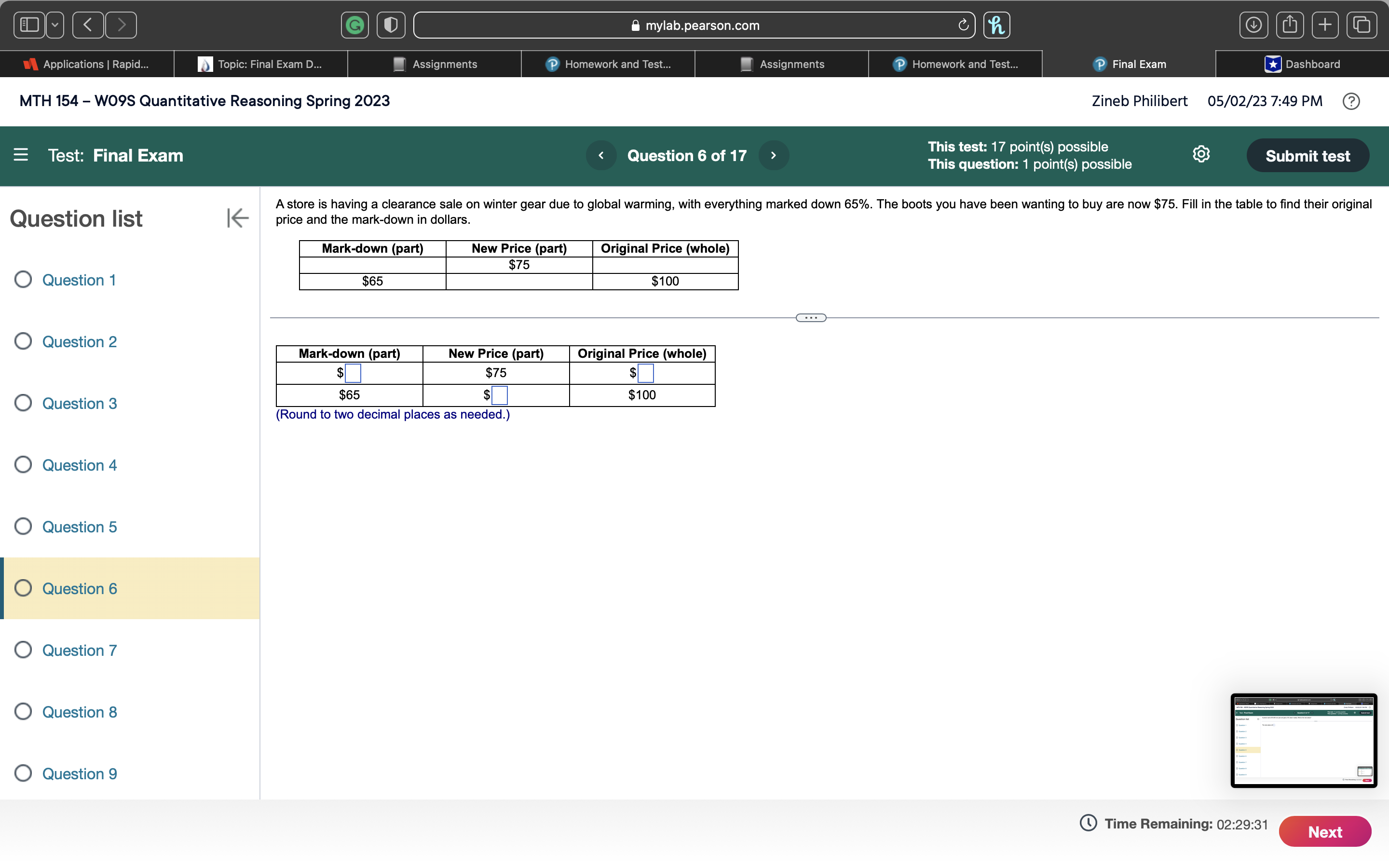This screenshot has width=1389, height=868.
Task: Click the page reload icon in address bar
Action: [x=963, y=25]
